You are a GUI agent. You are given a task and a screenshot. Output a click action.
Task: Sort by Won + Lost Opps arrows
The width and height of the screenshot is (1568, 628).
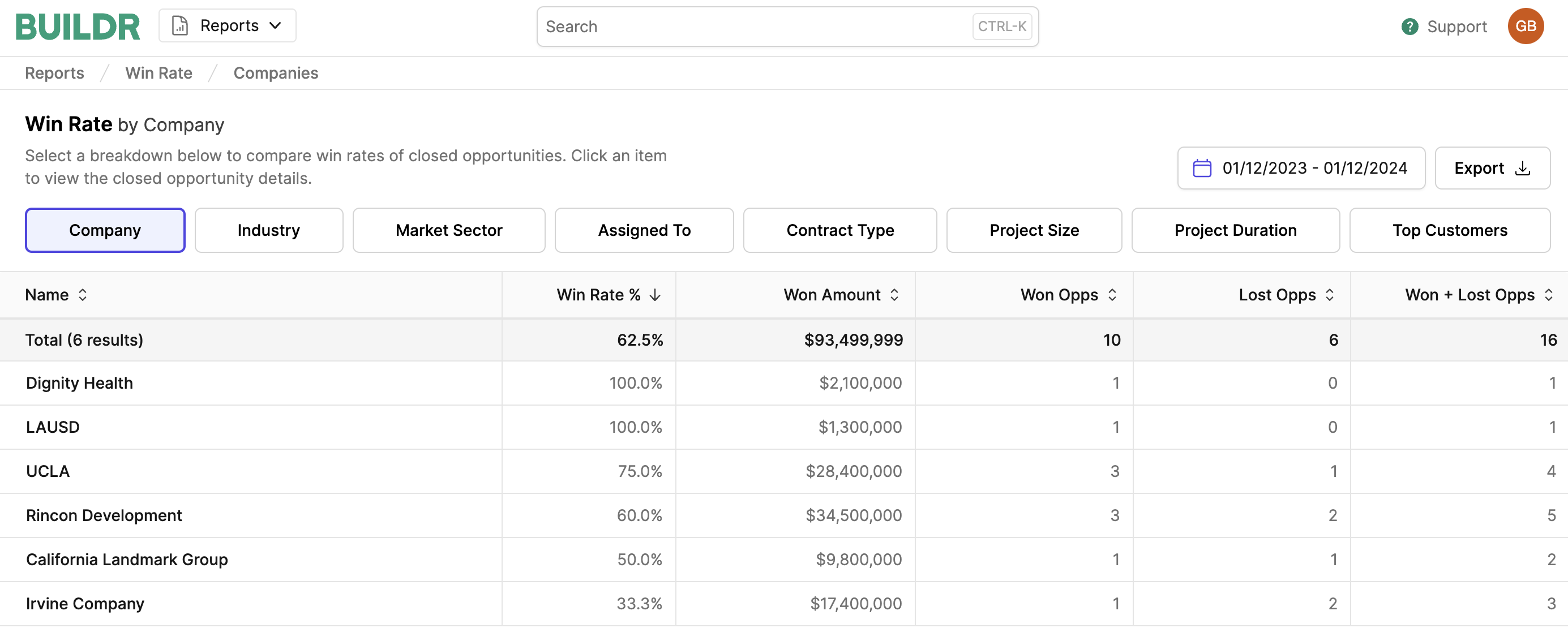coord(1549,295)
